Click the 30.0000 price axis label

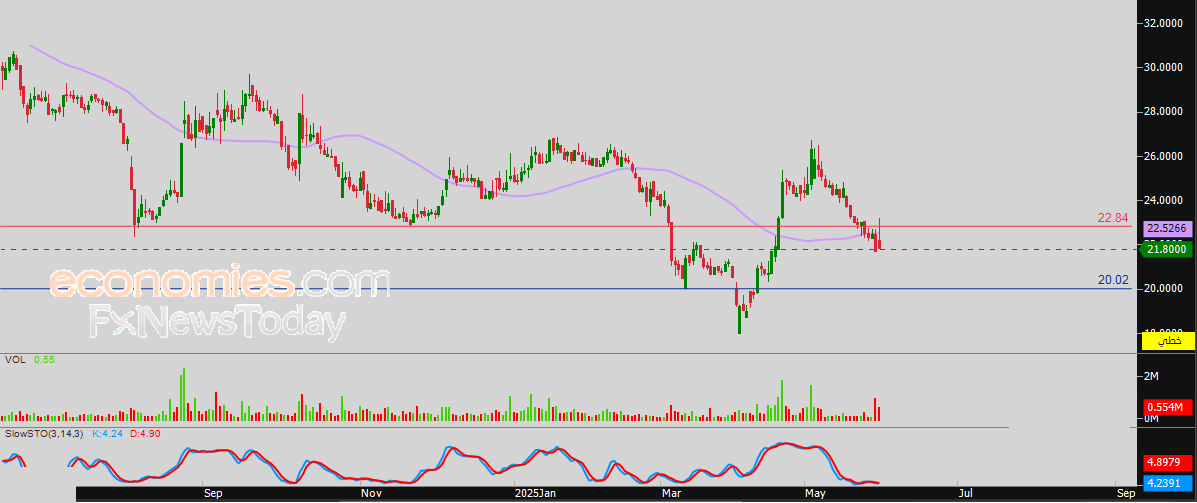[1165, 68]
